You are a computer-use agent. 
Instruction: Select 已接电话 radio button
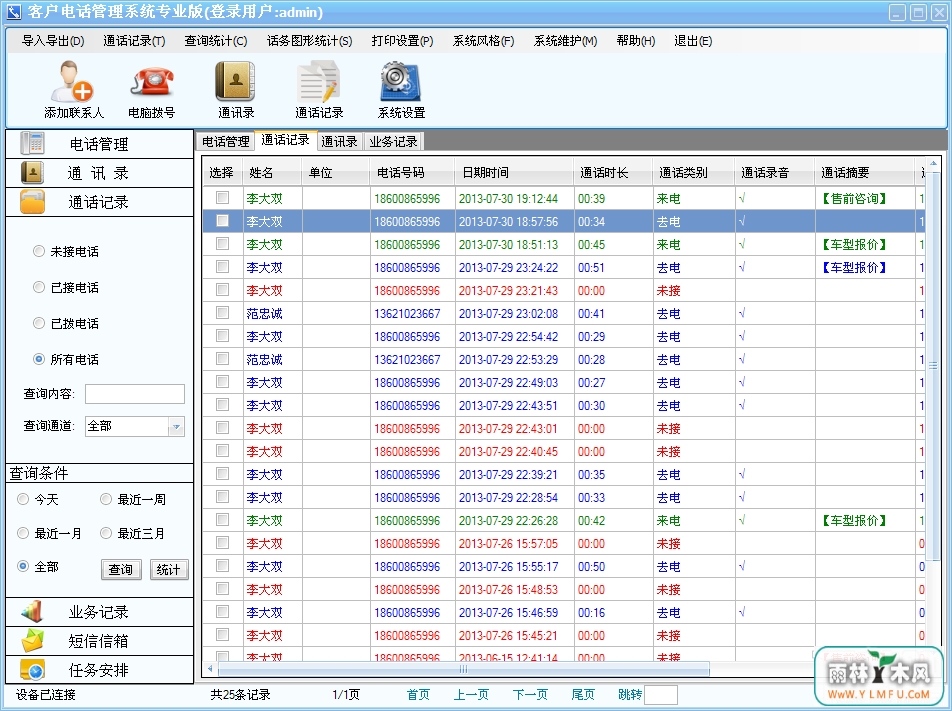click(x=38, y=287)
